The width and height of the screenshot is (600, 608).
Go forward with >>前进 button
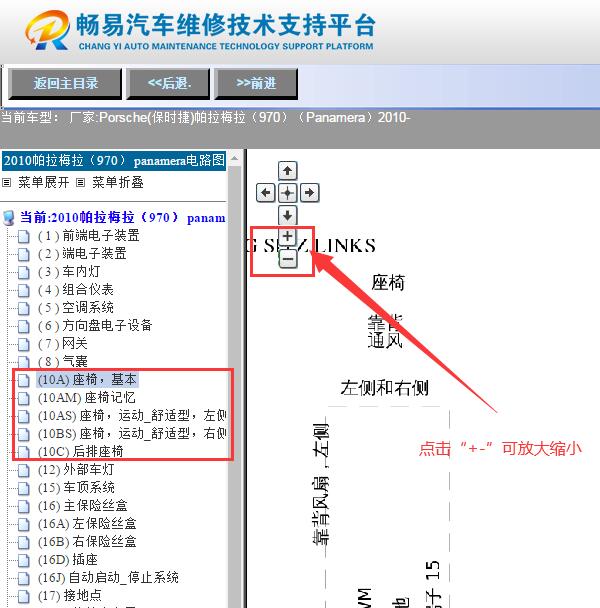coord(256,84)
